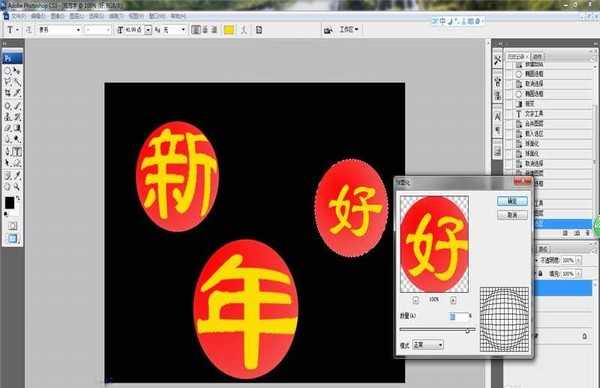
Task: Select the Slice tool
Action: point(17,93)
